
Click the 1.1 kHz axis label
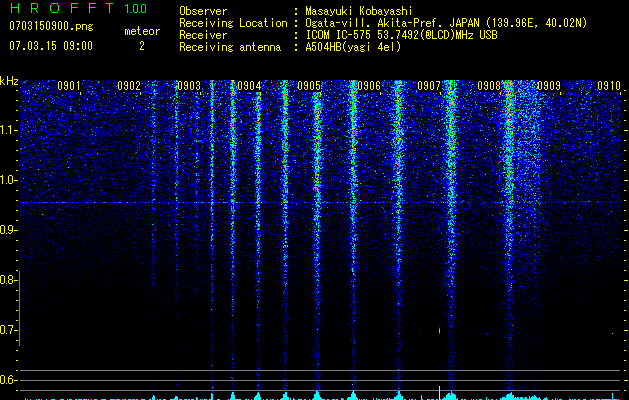(9, 130)
